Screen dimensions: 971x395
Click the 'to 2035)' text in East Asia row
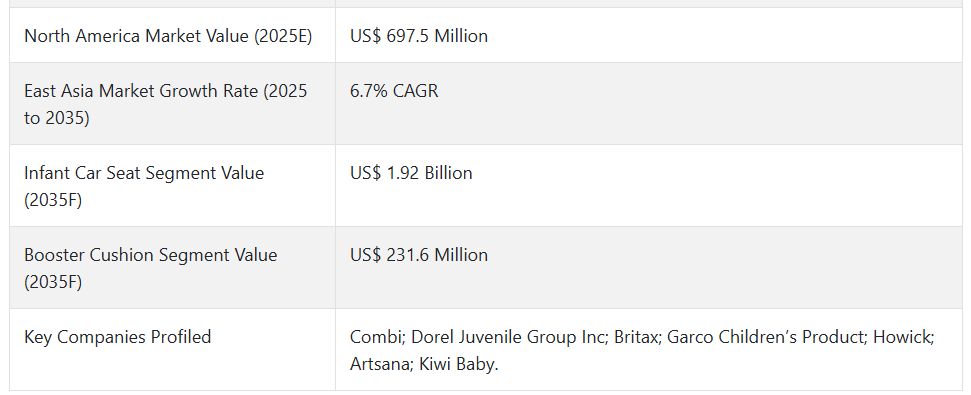(x=56, y=118)
